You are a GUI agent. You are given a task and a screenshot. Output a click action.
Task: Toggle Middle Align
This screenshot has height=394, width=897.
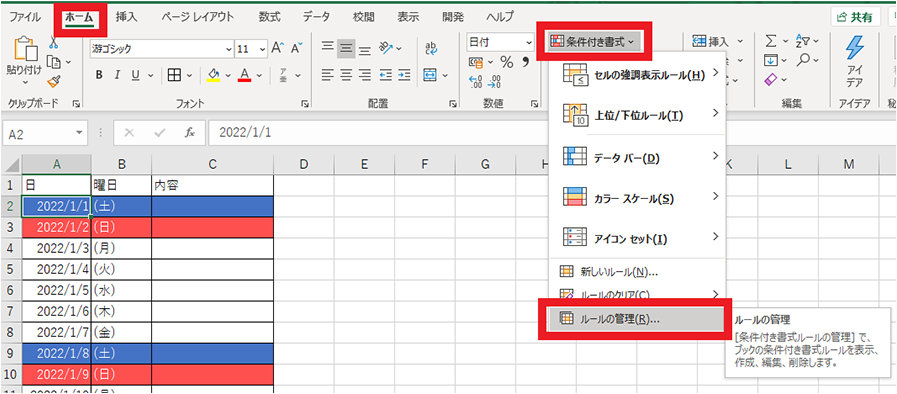tap(346, 49)
